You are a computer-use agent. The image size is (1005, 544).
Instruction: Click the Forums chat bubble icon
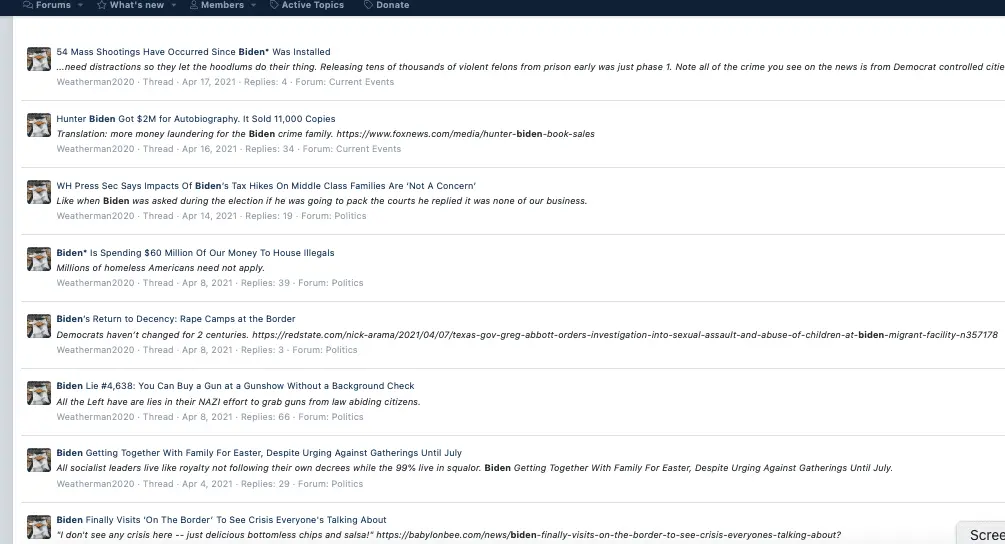(28, 4)
